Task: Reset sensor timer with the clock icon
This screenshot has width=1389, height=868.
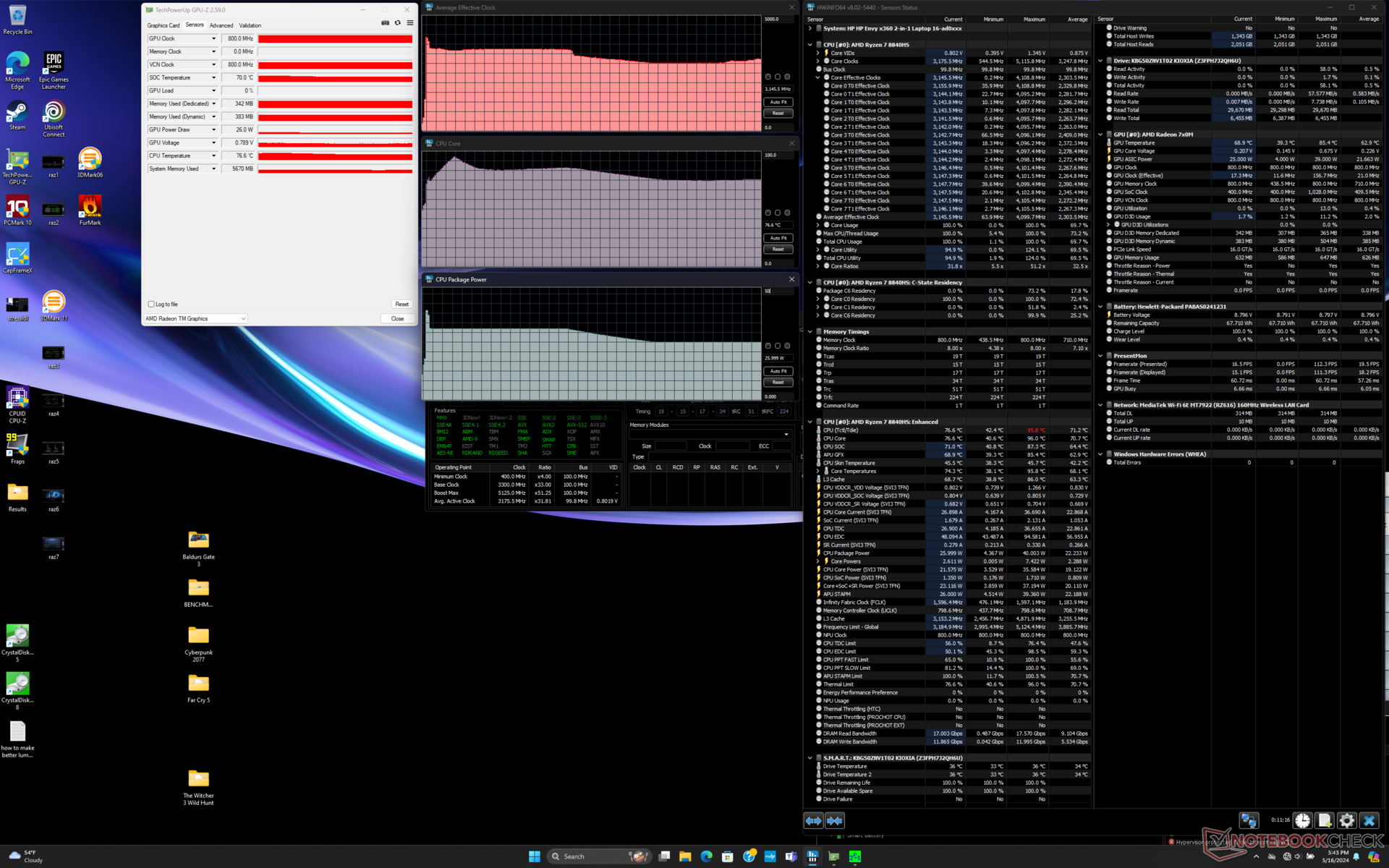Action: point(1302,820)
